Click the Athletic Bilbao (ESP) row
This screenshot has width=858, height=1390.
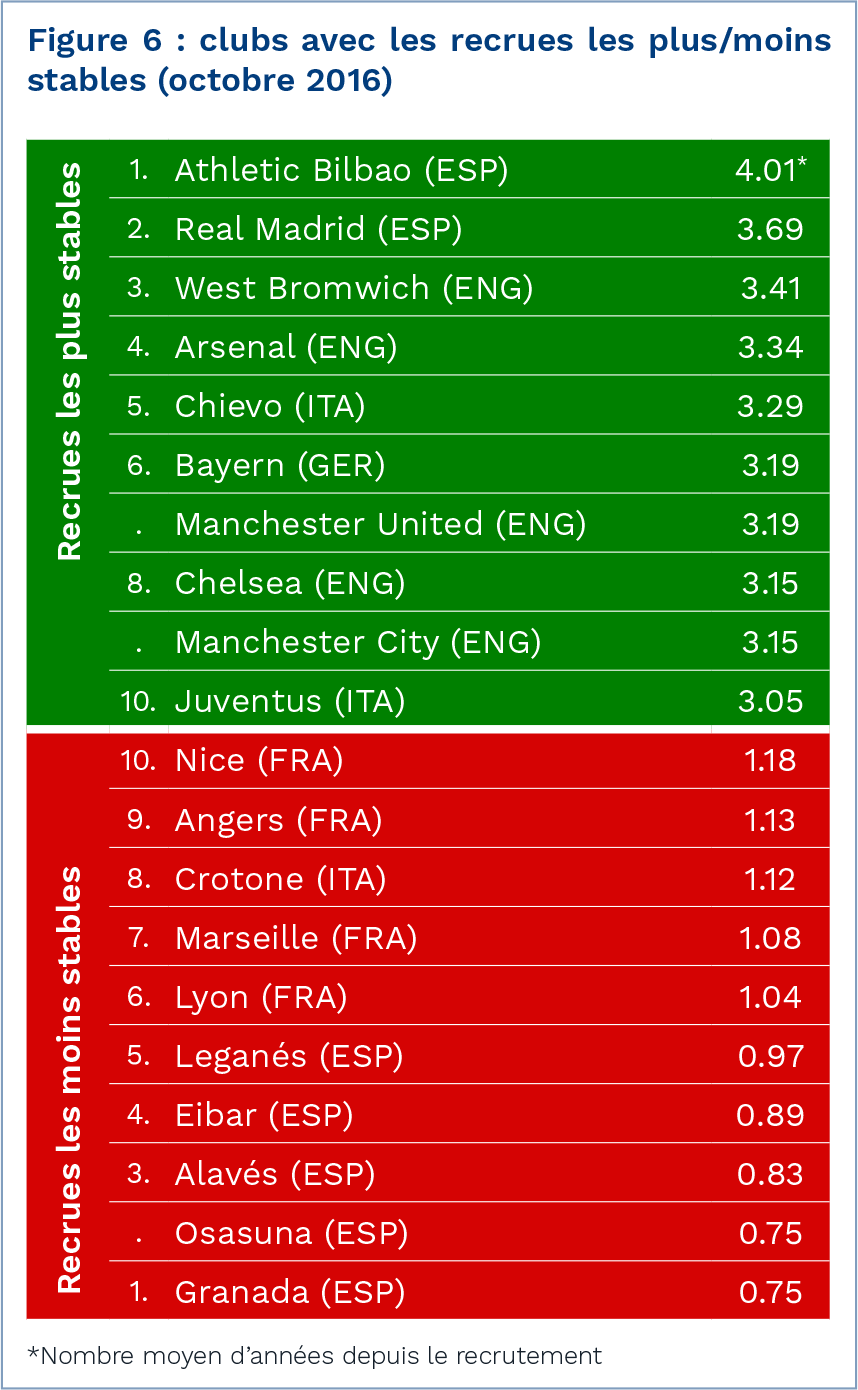coord(341,170)
